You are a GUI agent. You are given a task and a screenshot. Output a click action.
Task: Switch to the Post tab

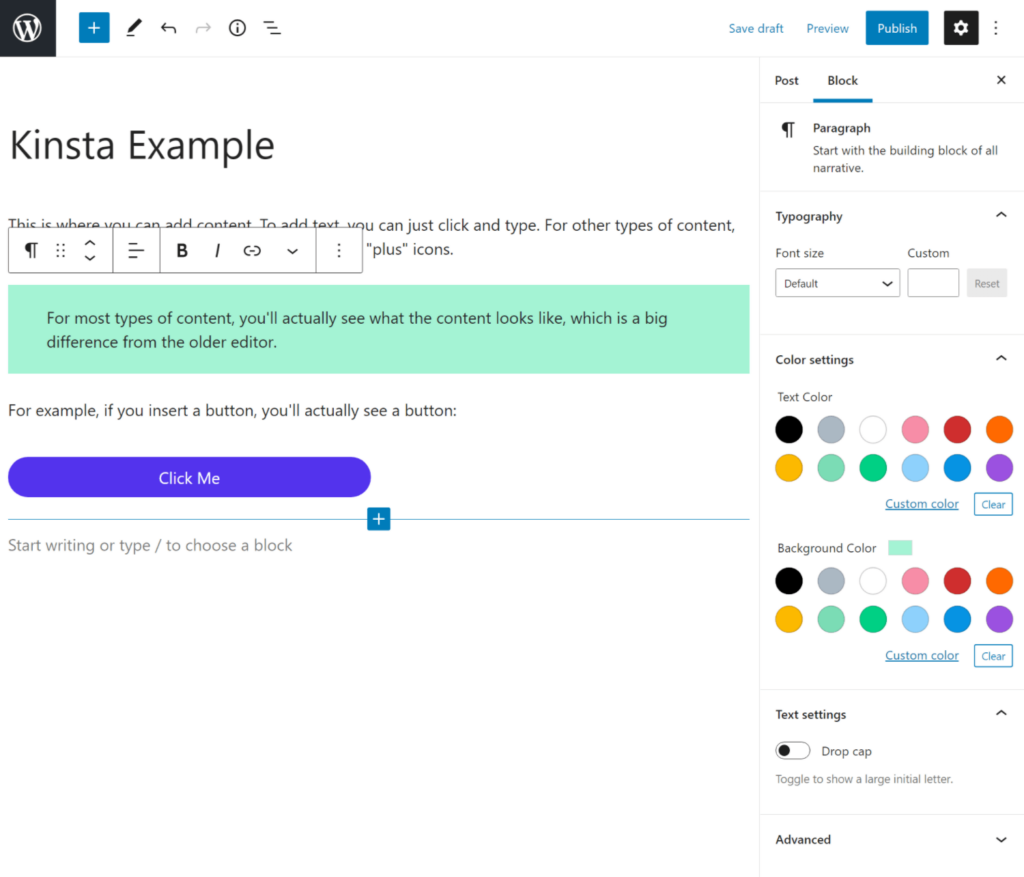[x=787, y=80]
